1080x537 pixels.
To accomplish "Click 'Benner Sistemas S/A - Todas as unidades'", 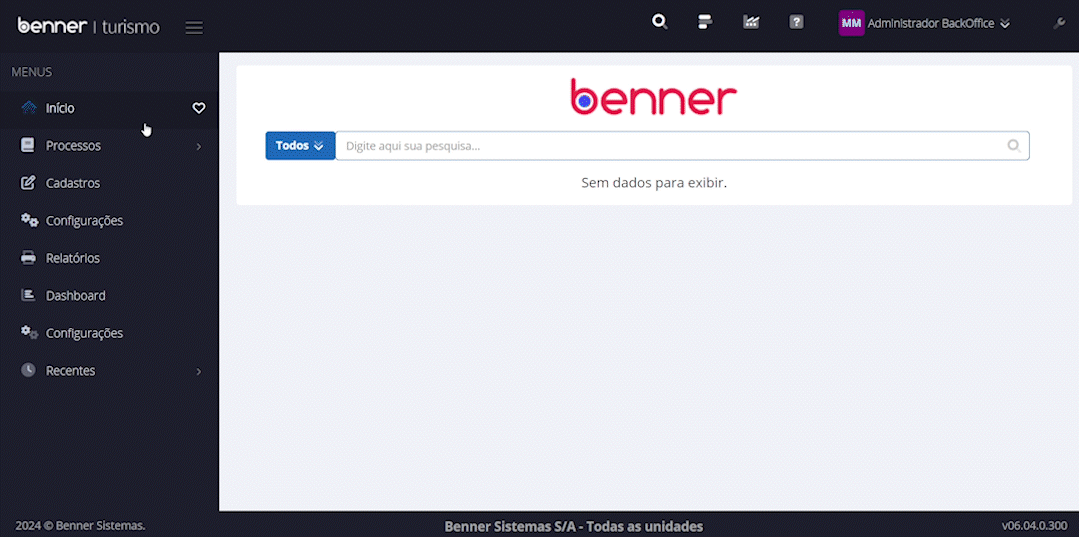I will click(574, 527).
